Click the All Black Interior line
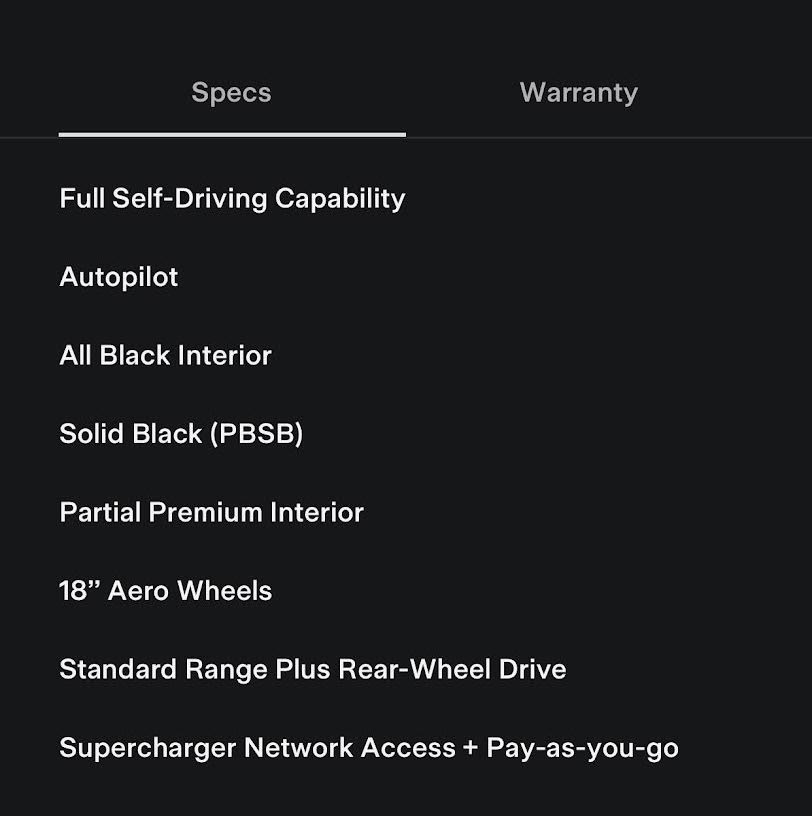The height and width of the screenshot is (816, 812). click(x=165, y=355)
